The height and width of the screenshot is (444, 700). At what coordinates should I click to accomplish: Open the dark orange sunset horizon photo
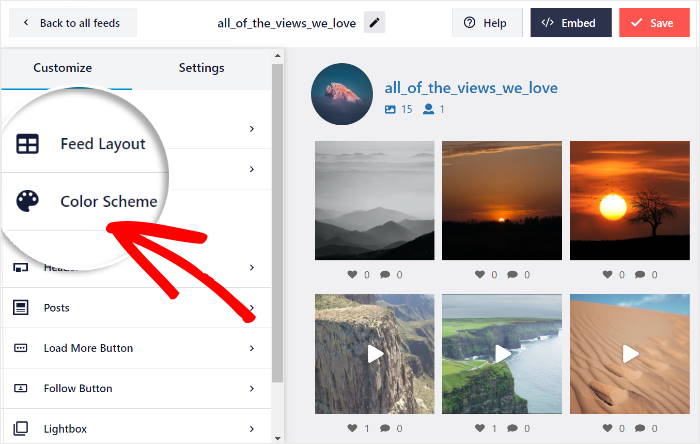(502, 200)
